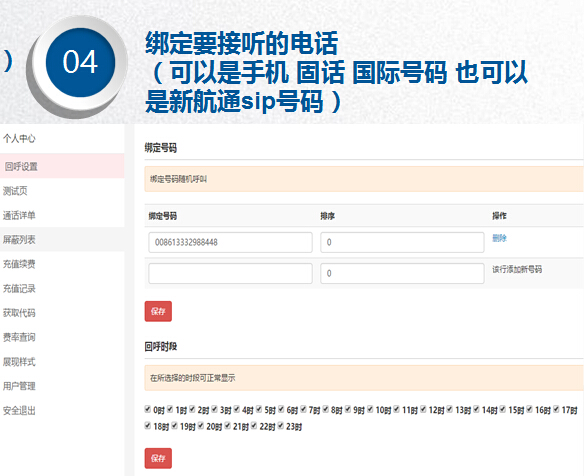
Task: Click the 保存 button under 绑定号码
Action: 158,311
